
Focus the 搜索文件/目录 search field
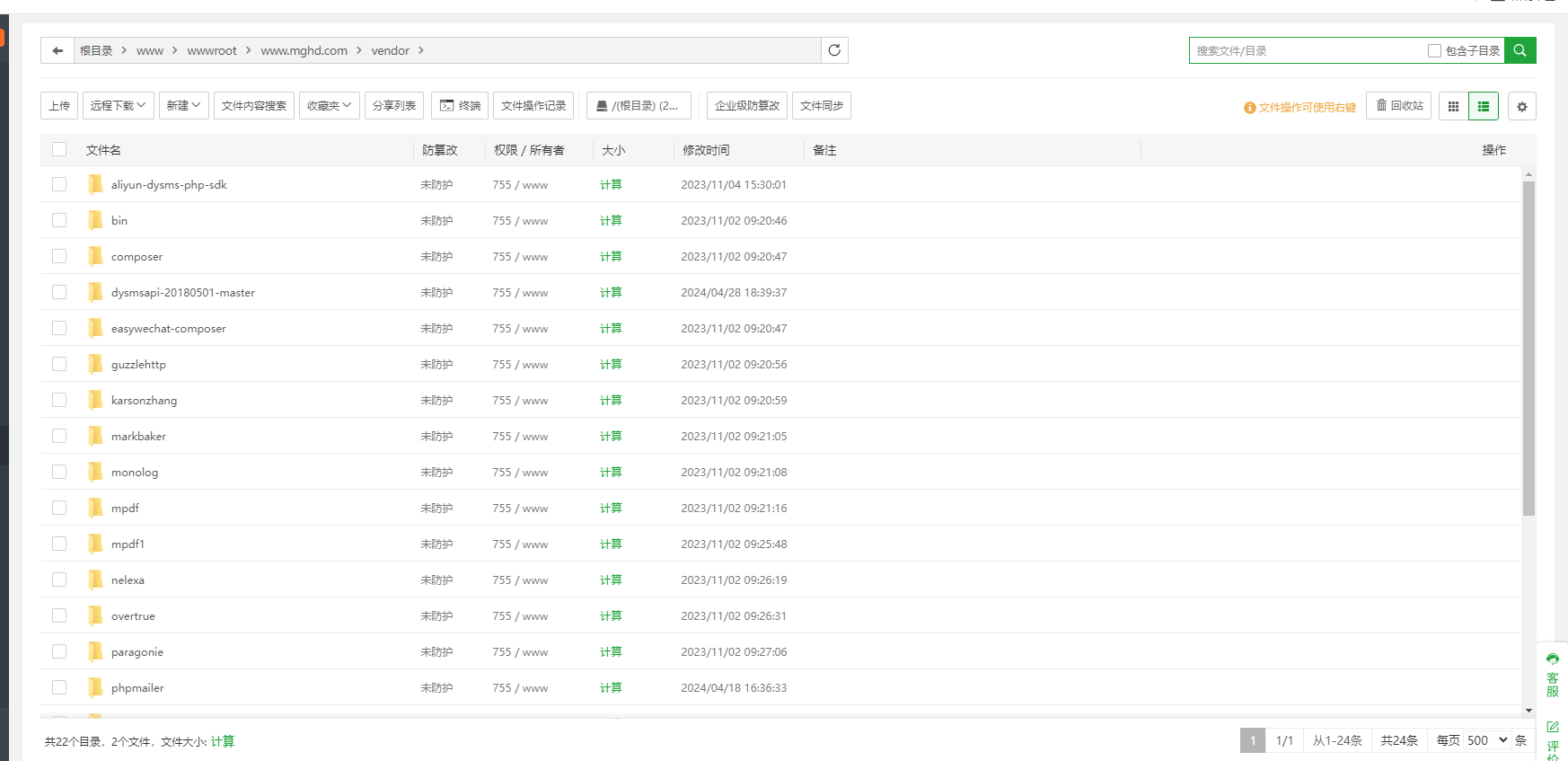[x=1307, y=50]
